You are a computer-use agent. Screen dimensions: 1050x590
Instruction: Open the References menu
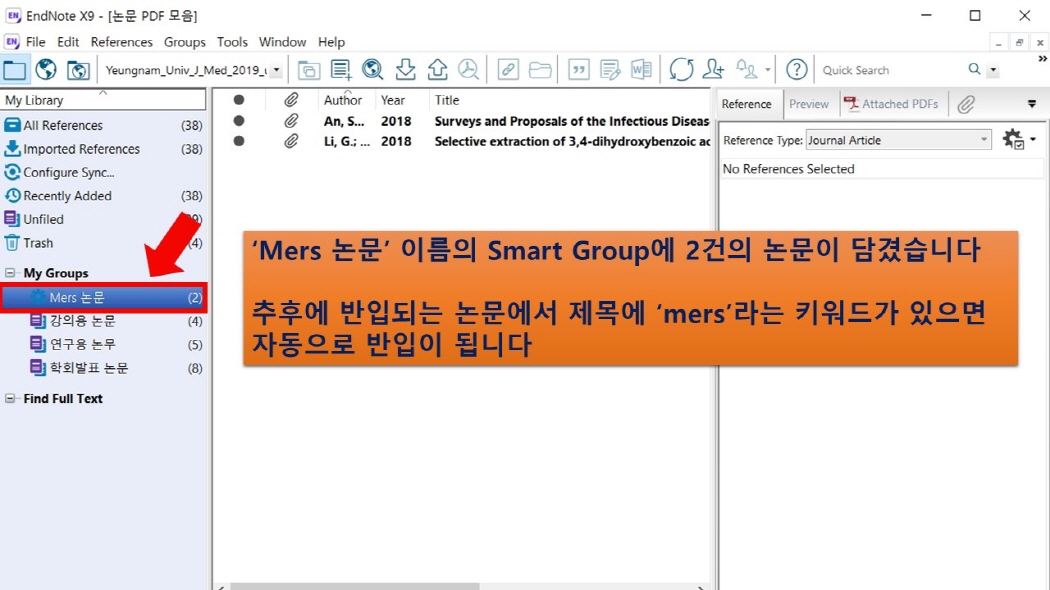point(122,42)
